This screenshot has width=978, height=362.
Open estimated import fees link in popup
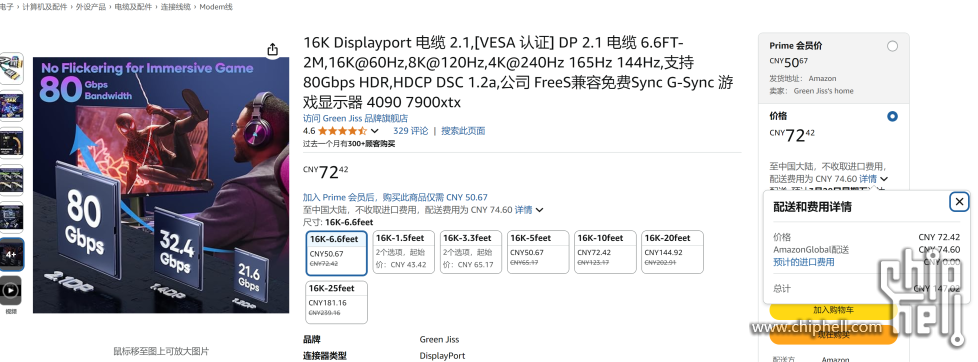pyautogui.click(x=803, y=262)
